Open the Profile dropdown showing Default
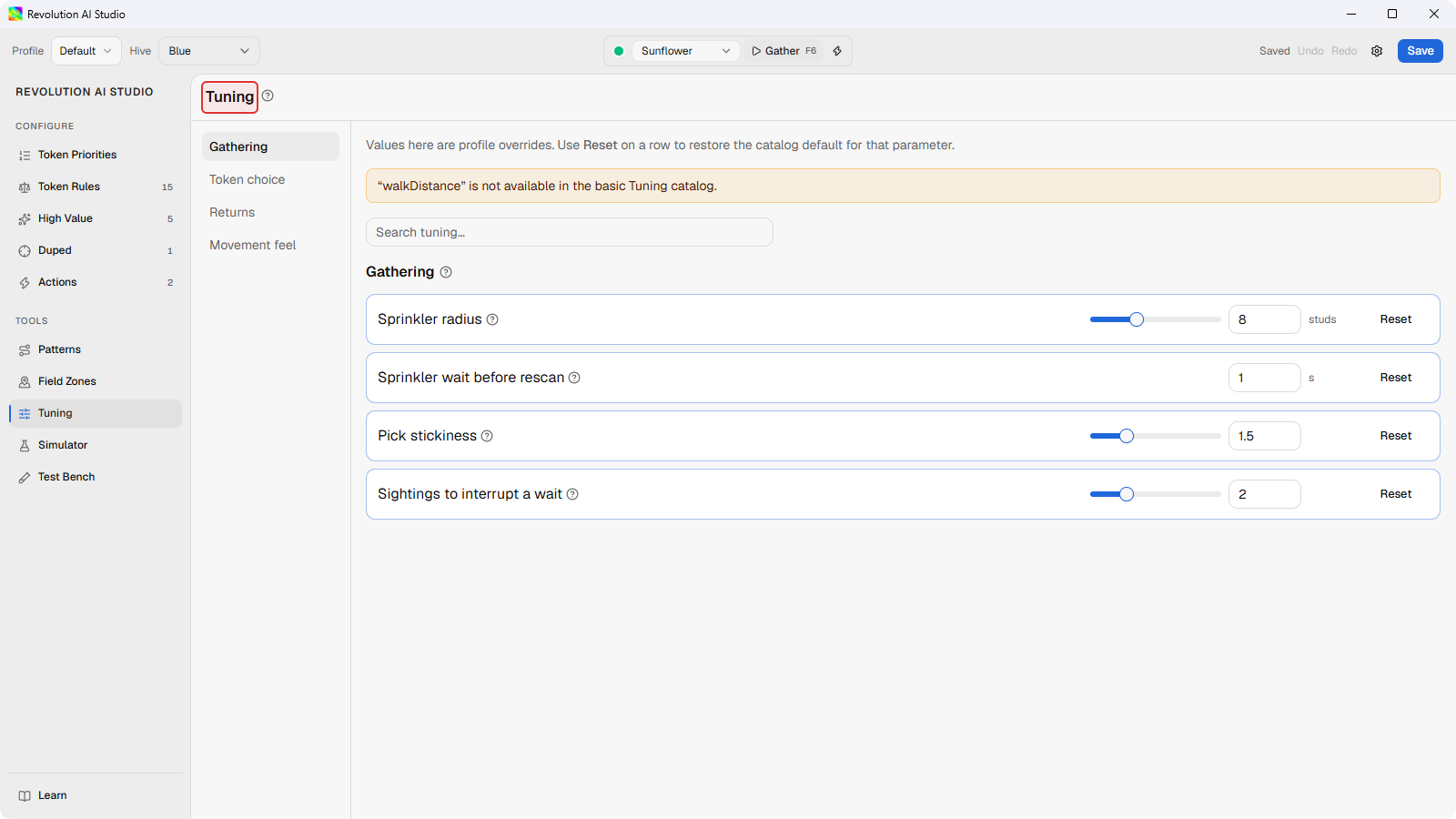This screenshot has width=1456, height=819. point(86,51)
